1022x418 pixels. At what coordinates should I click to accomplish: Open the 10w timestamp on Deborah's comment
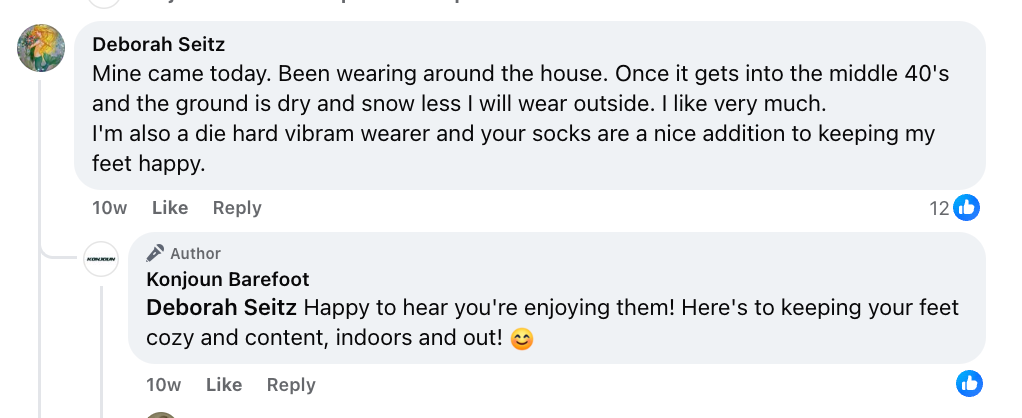[109, 208]
